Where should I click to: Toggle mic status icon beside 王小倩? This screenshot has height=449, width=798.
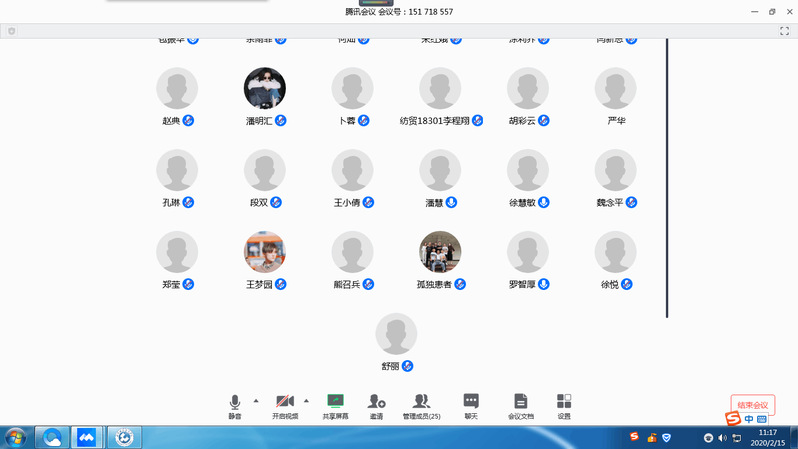368,202
